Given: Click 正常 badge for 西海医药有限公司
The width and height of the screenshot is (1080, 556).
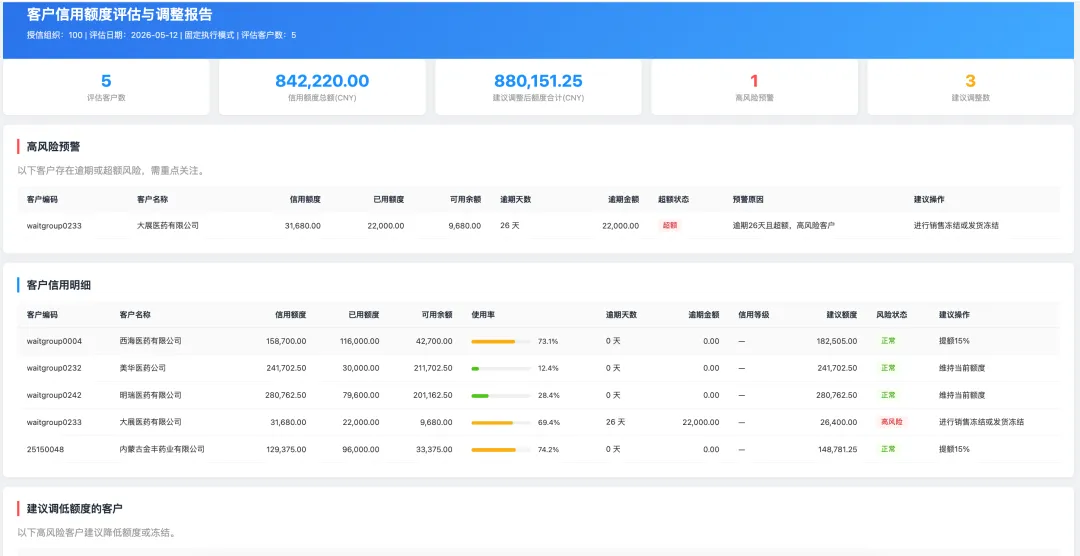Looking at the screenshot, I should (x=887, y=340).
